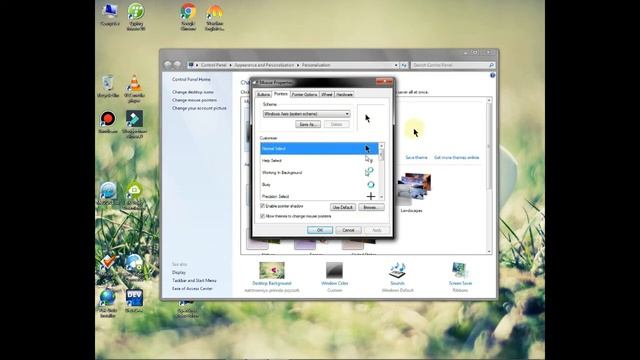
Task: Click the refresh button beside the address bar
Action: (x=404, y=65)
